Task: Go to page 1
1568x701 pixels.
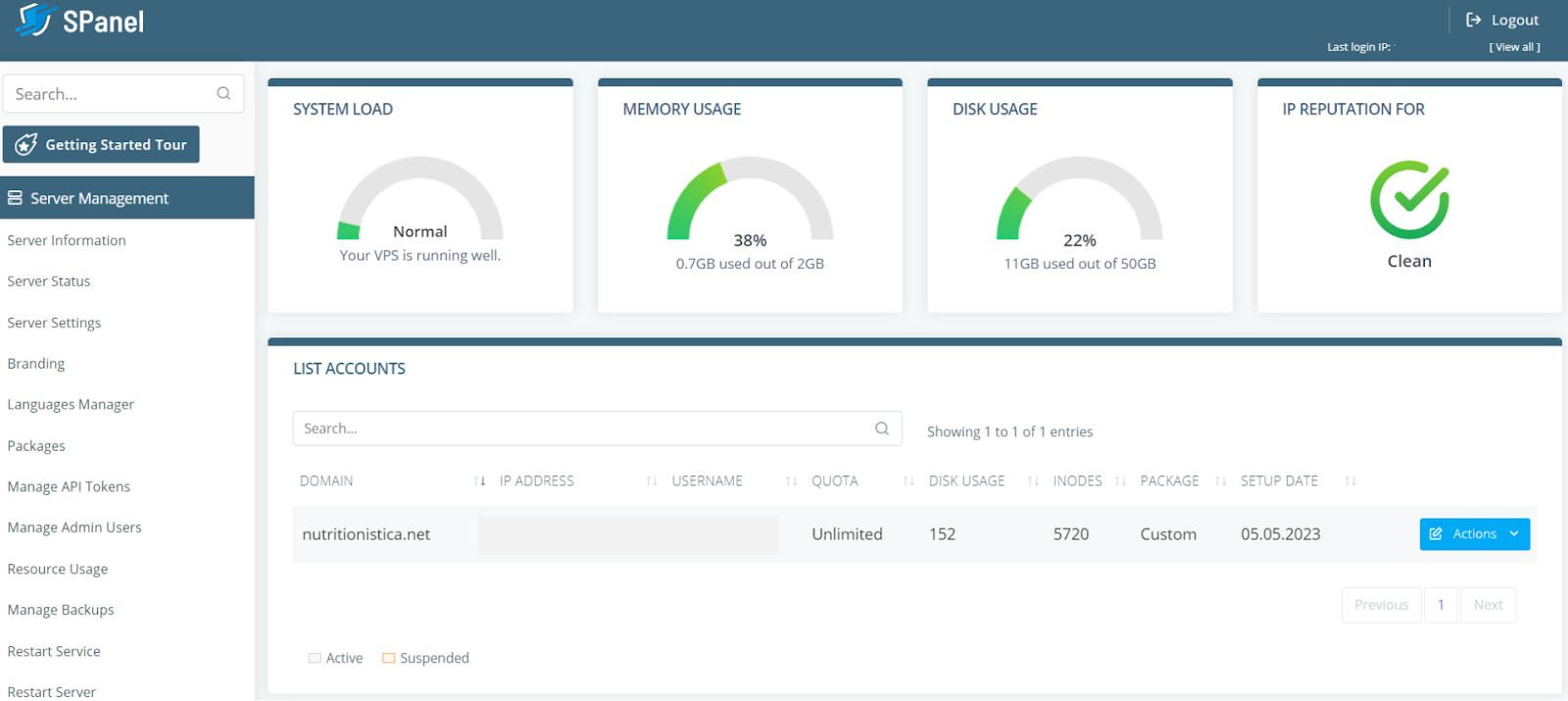Action: [x=1441, y=605]
